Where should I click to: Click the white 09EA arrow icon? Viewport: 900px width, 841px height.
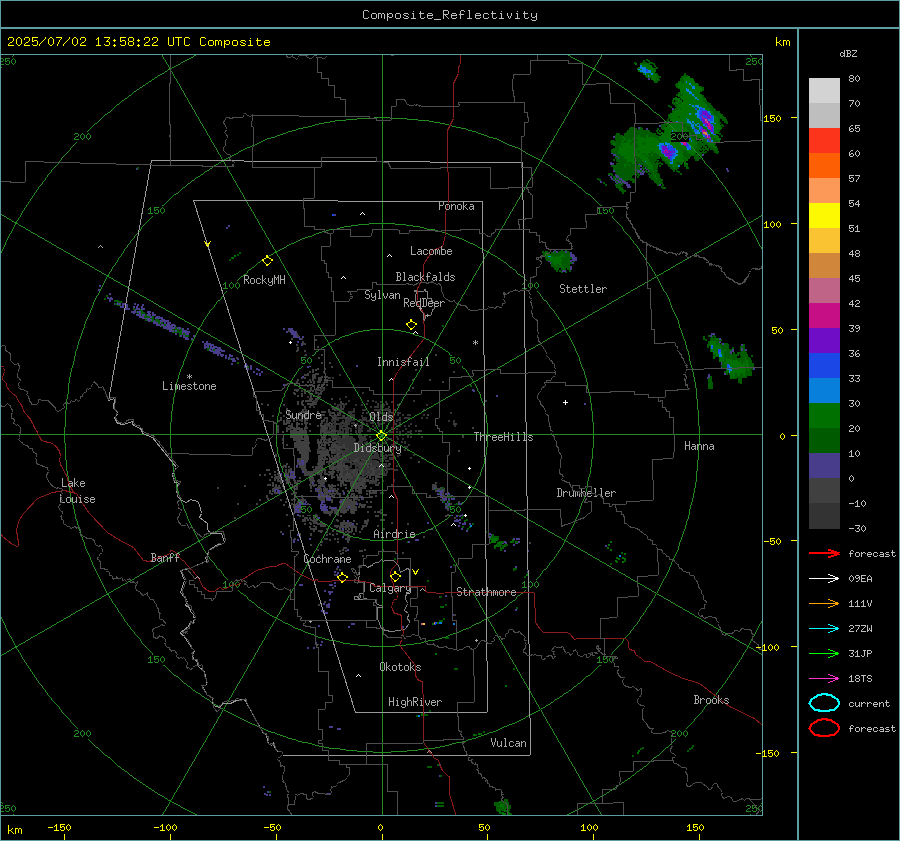824,578
